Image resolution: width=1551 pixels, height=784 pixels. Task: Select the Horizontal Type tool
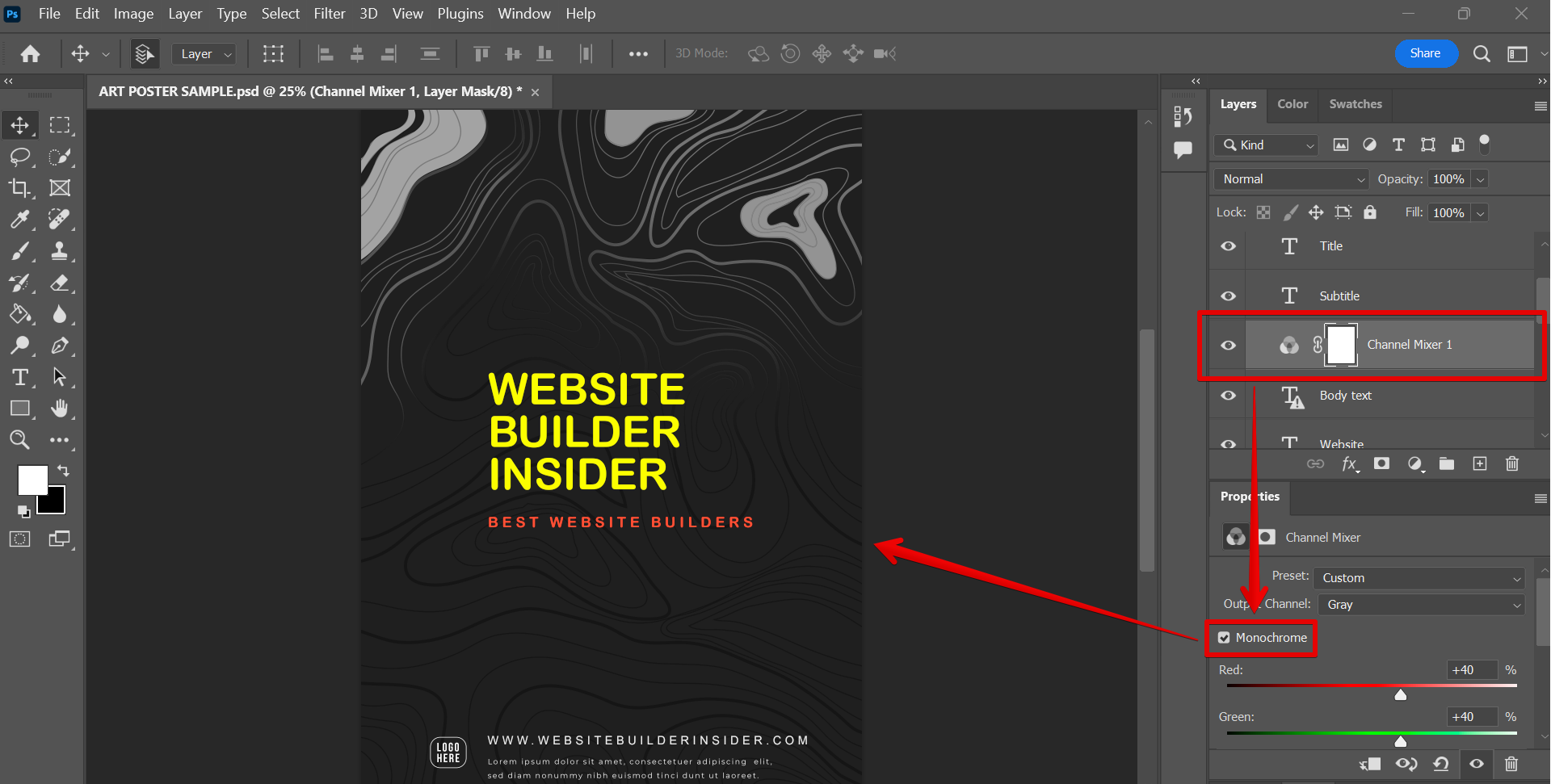tap(19, 377)
